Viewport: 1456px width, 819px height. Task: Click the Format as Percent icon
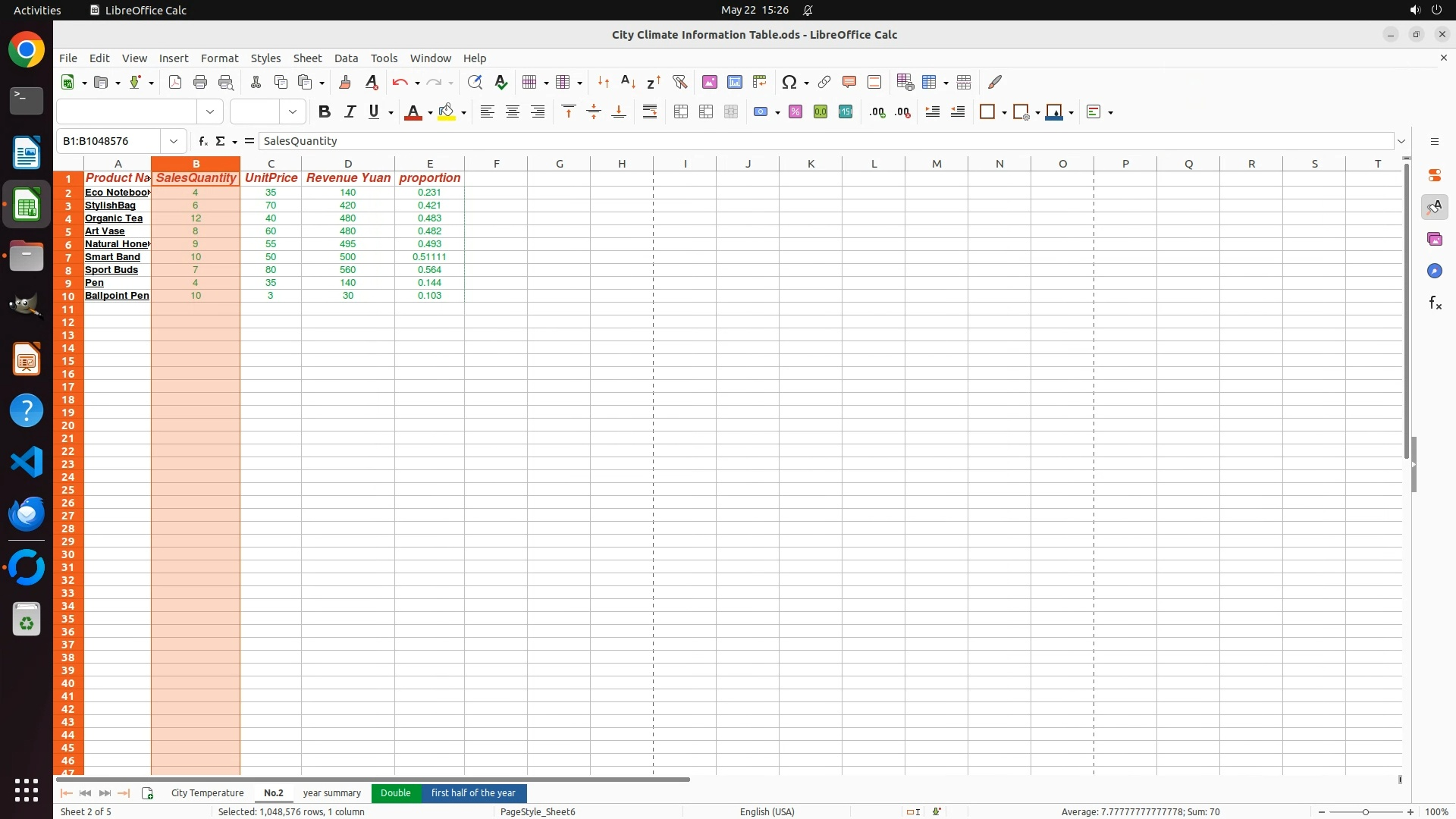point(795,112)
